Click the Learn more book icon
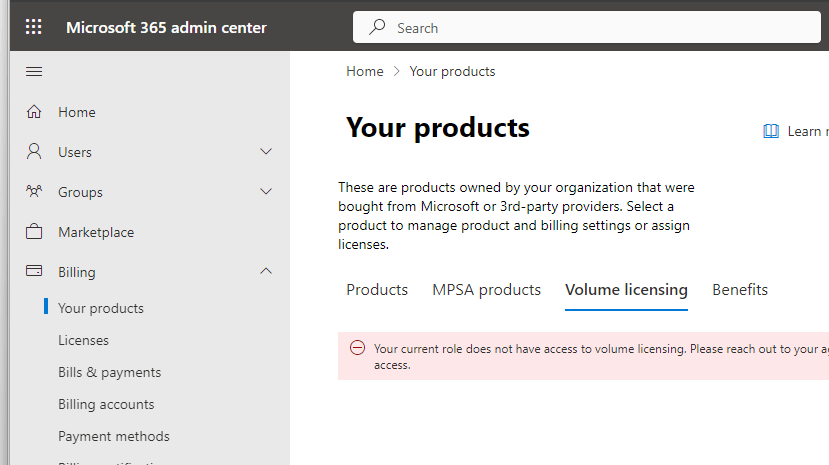The width and height of the screenshot is (829, 465). click(771, 131)
